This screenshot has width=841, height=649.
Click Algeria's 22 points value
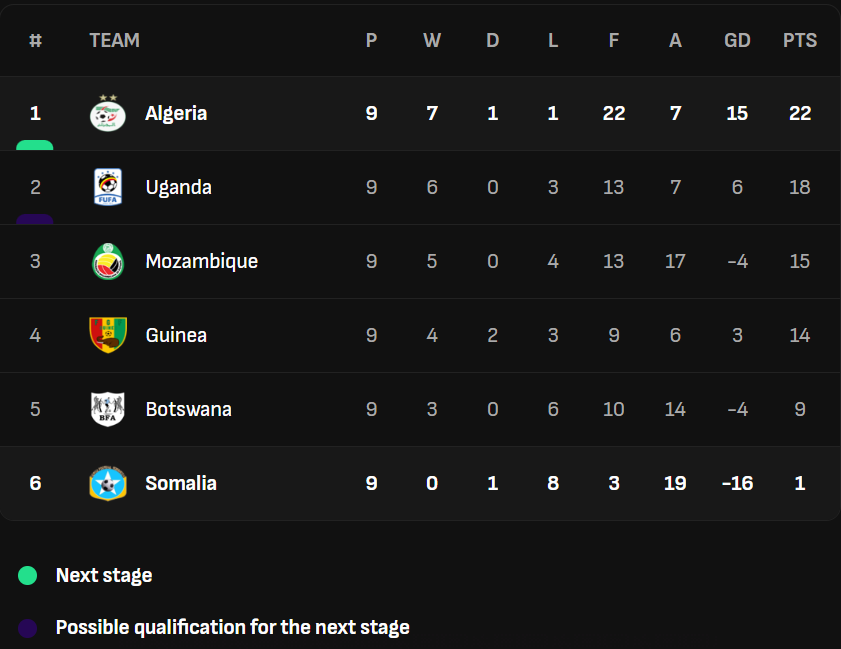coord(799,113)
